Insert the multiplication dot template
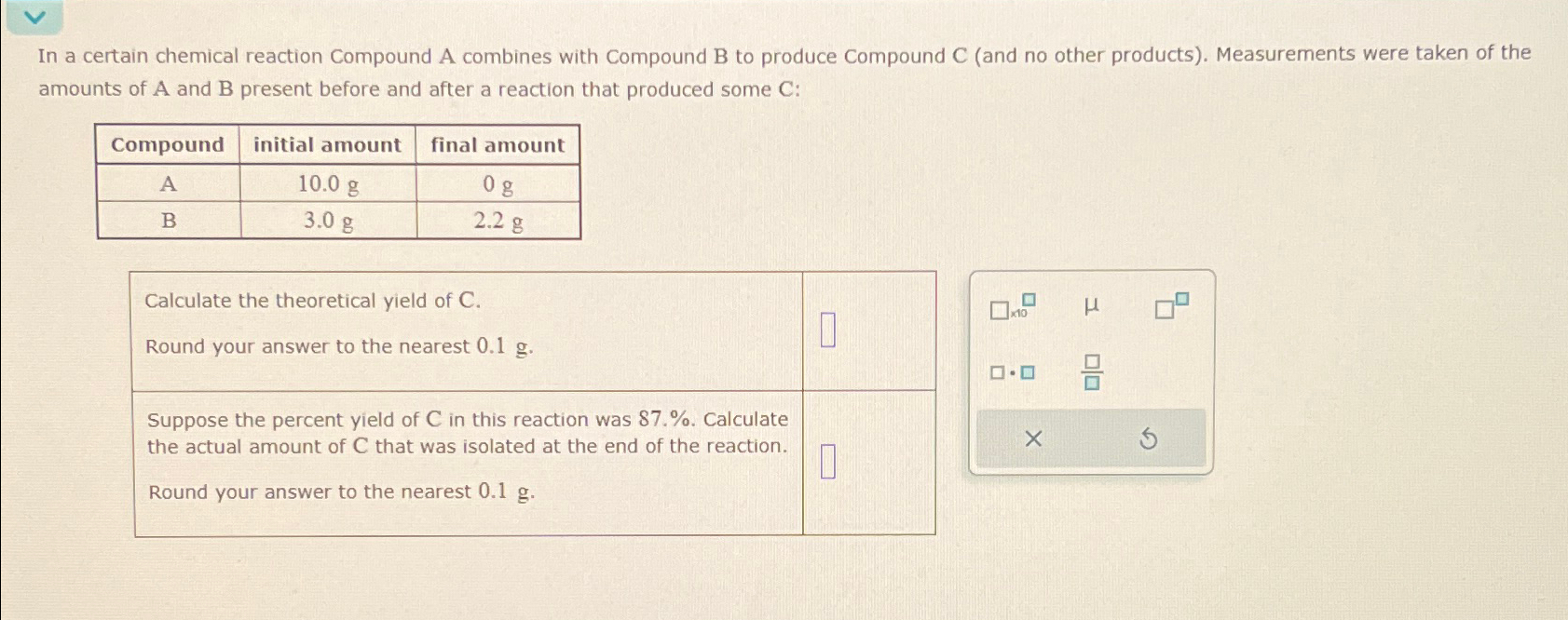This screenshot has width=1568, height=620. pyautogui.click(x=1012, y=373)
